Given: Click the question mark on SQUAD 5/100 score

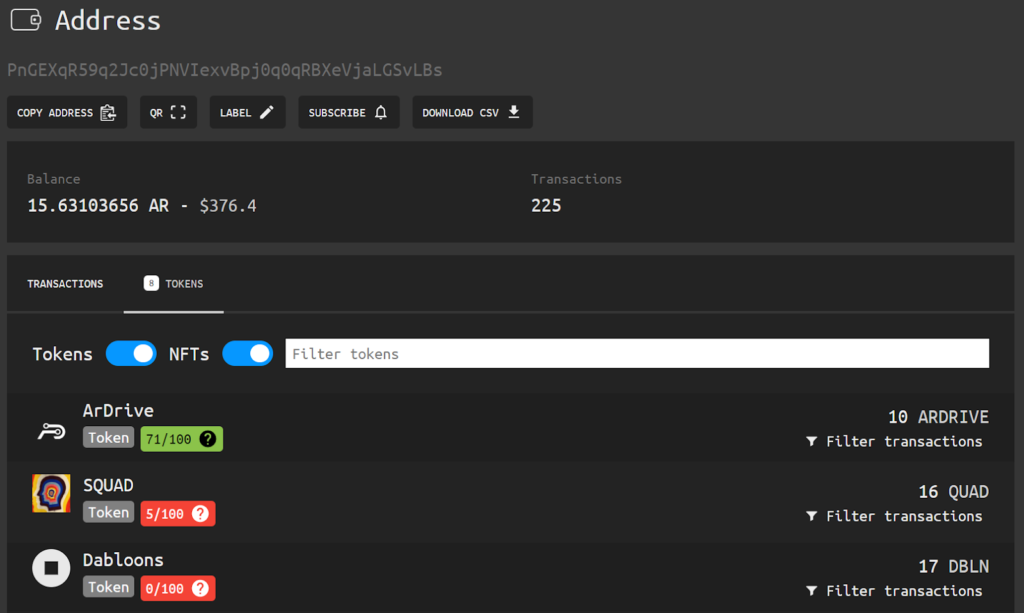Looking at the screenshot, I should point(200,513).
